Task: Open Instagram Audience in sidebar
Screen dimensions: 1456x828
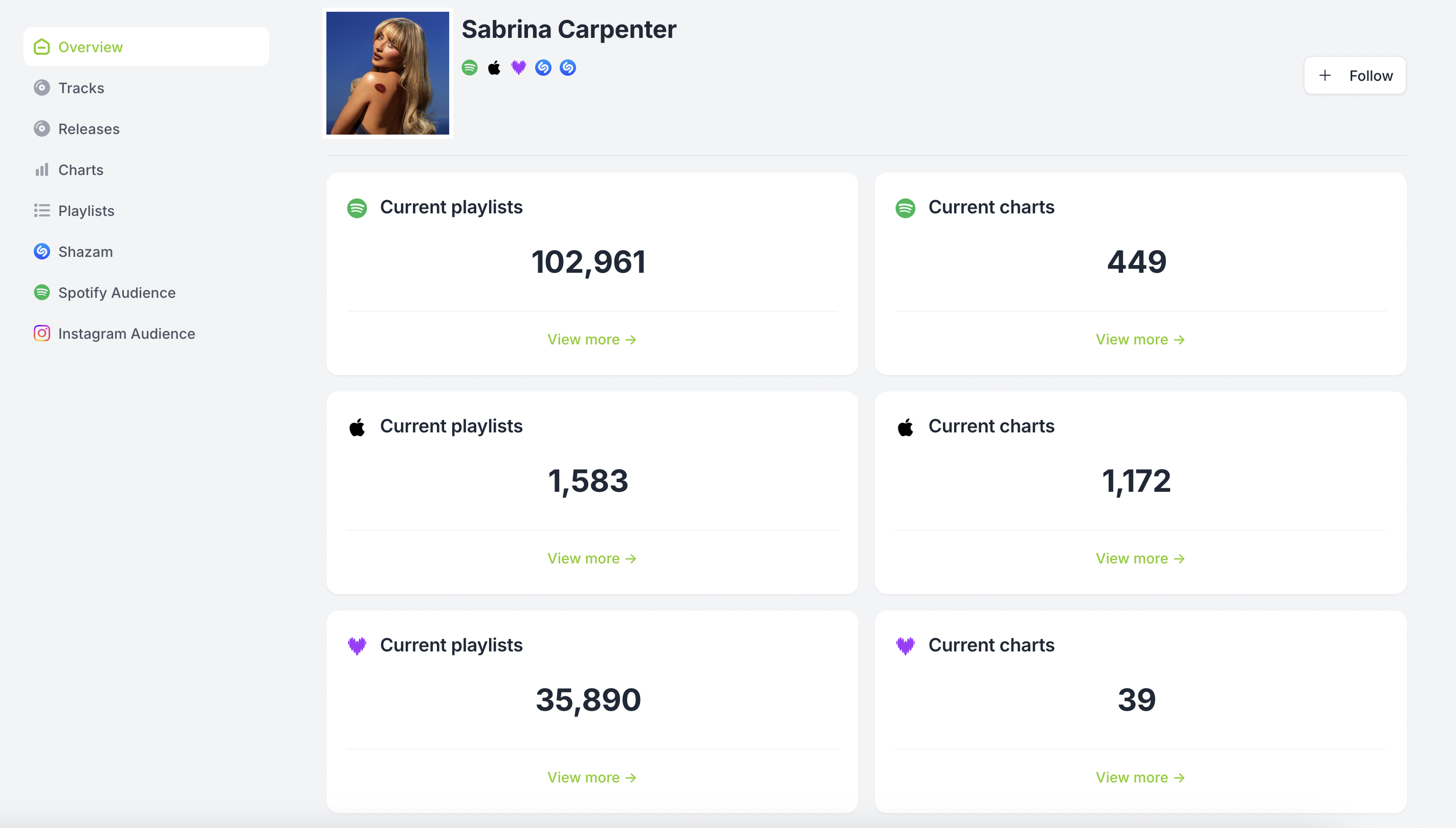Action: coord(146,333)
